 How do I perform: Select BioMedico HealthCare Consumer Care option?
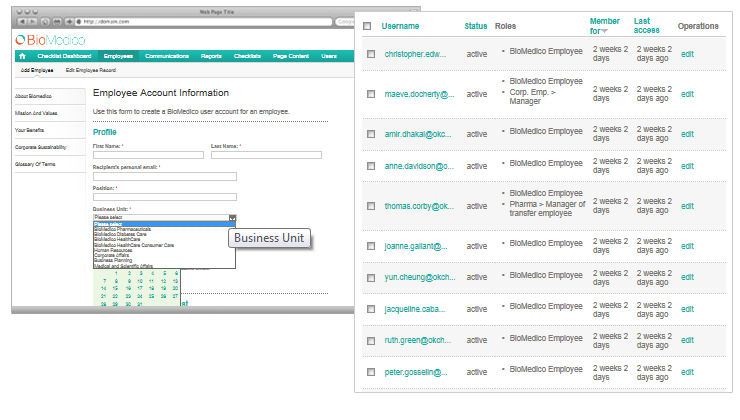pos(134,245)
